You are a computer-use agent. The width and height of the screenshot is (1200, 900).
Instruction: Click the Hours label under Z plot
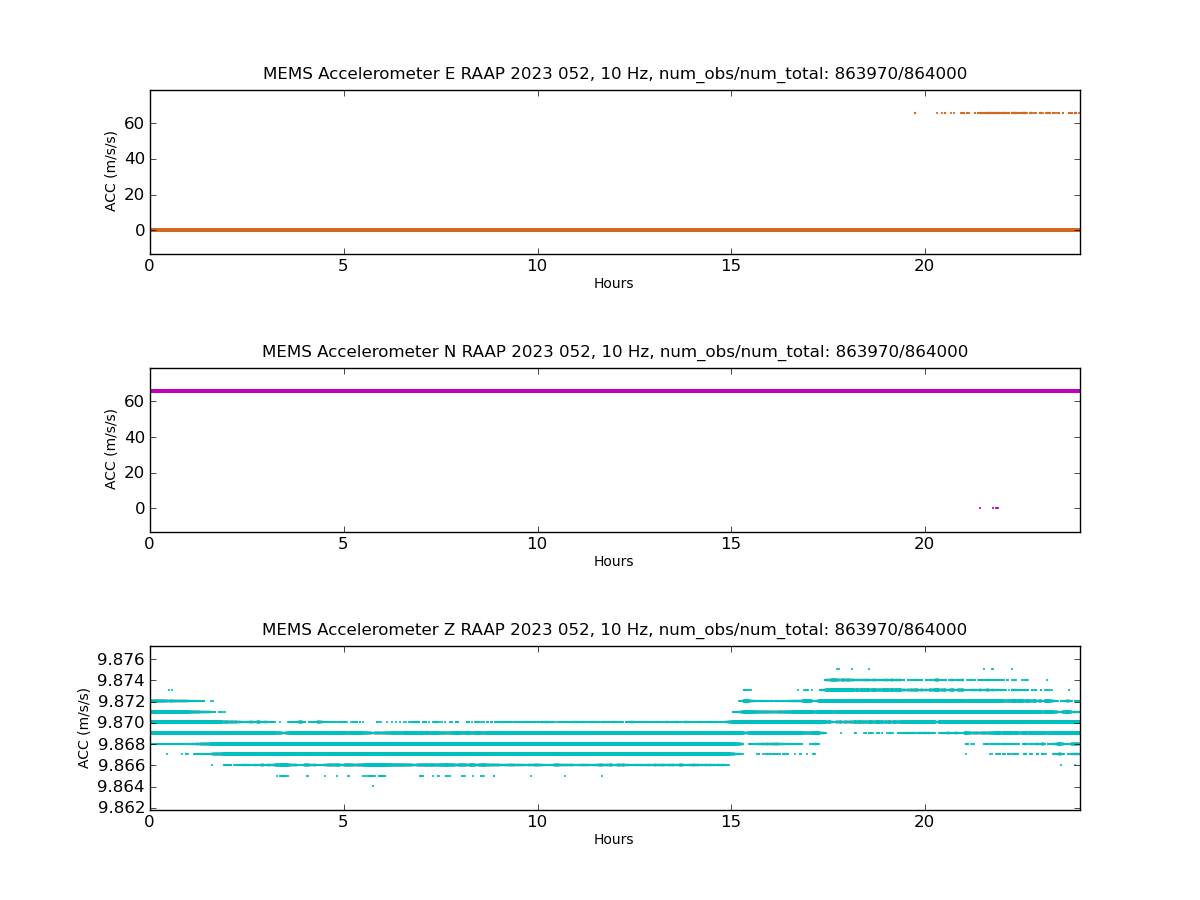[614, 840]
